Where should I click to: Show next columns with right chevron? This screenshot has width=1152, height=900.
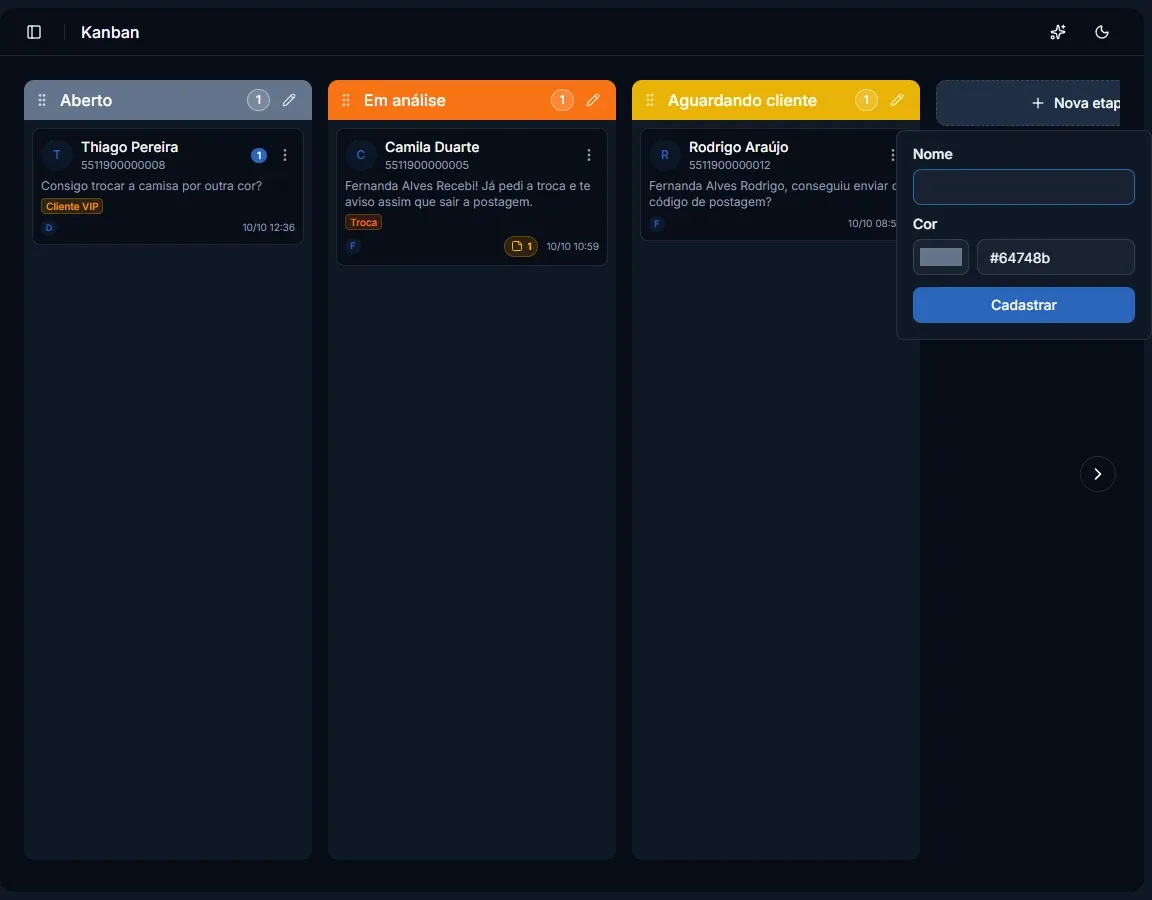coord(1098,474)
